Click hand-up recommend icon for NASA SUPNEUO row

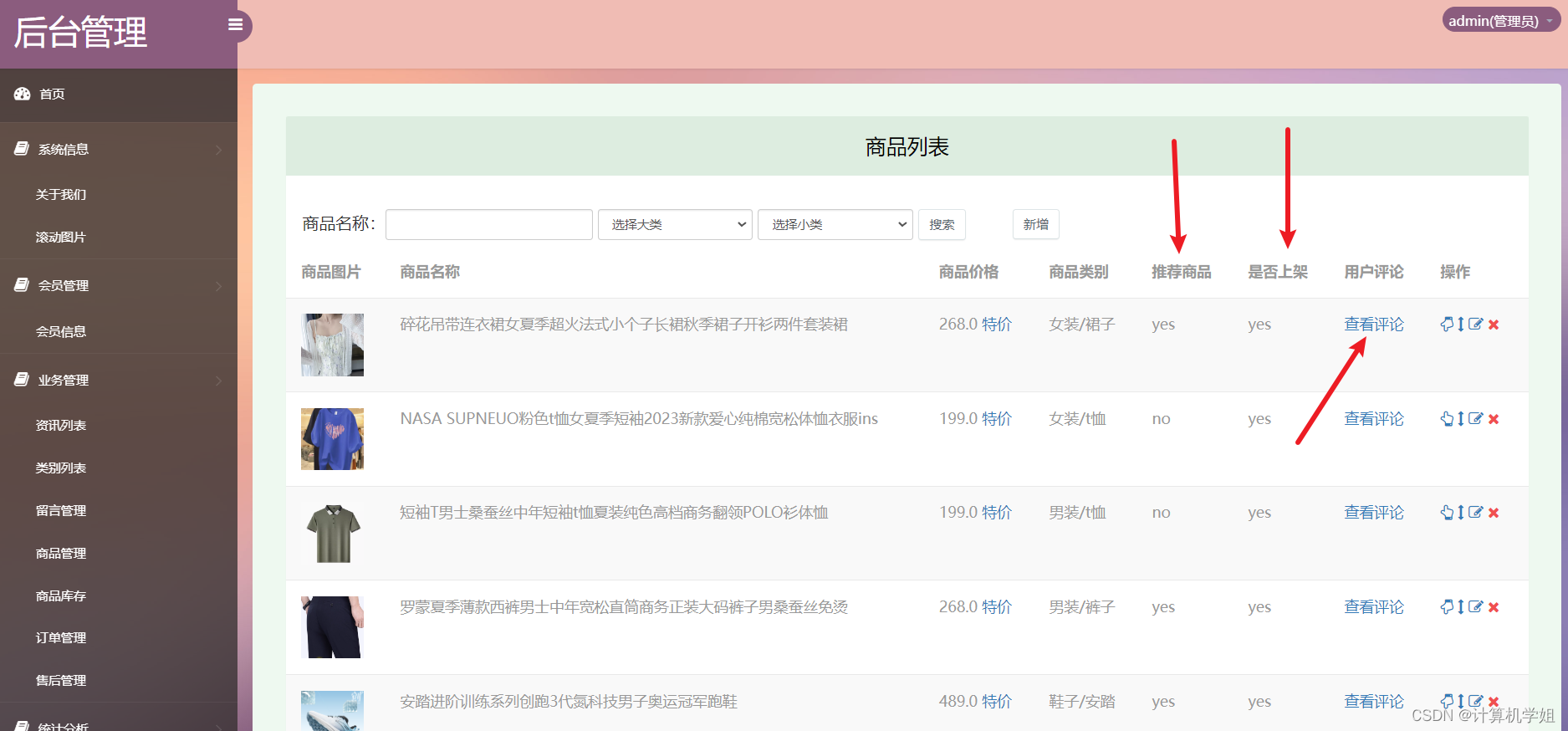coord(1447,418)
